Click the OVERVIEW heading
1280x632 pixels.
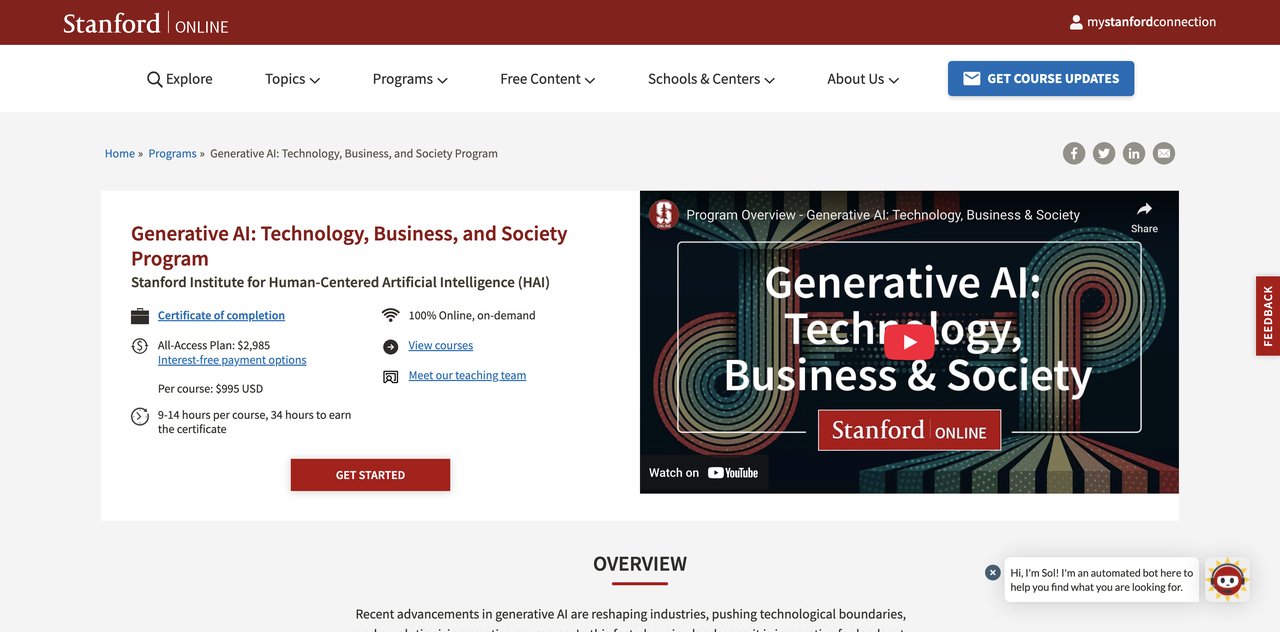(x=640, y=564)
